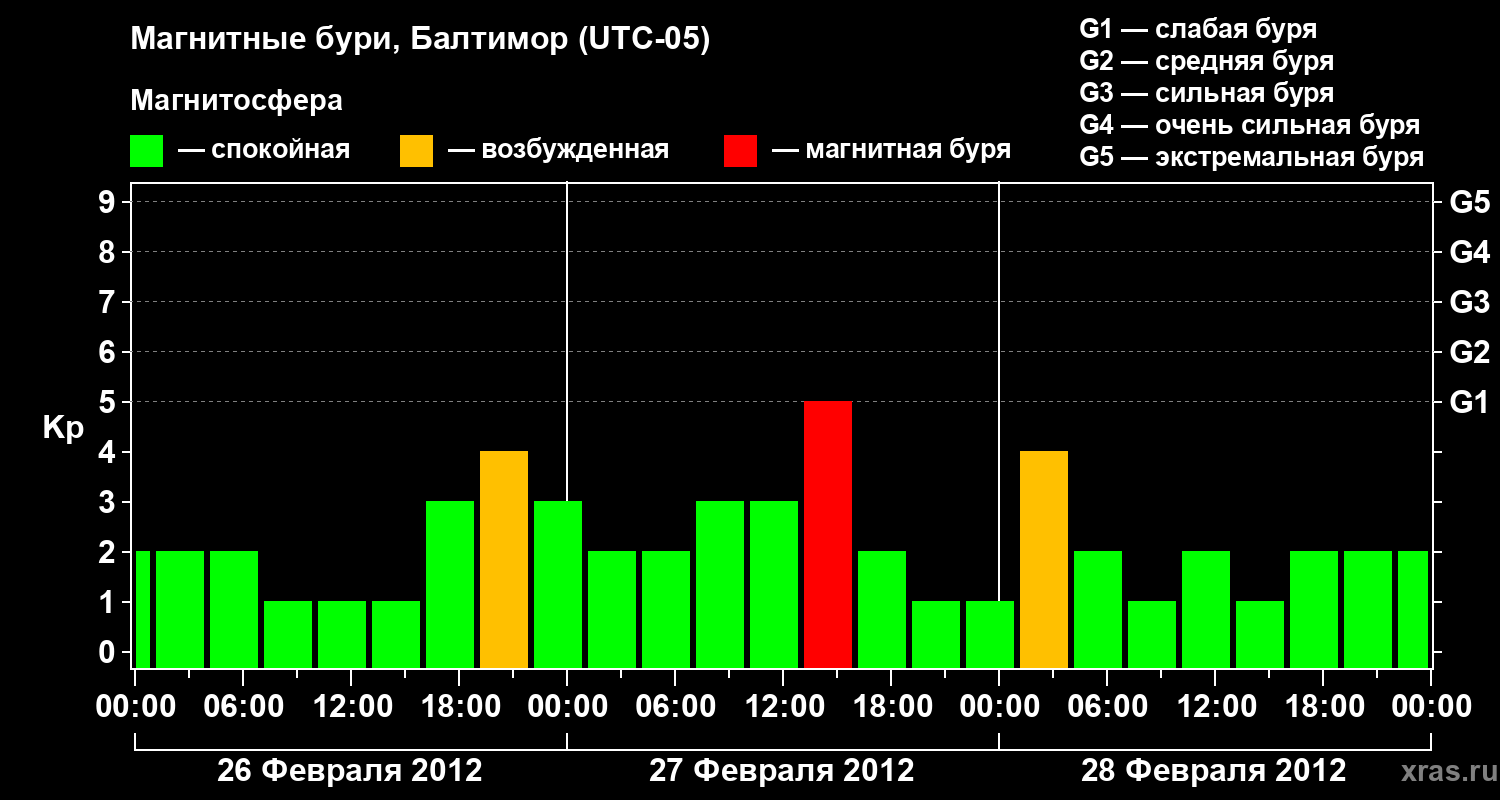1500x800 pixels.
Task: Click '06:00' time label of 28 Февраля
Action: click(x=1107, y=707)
